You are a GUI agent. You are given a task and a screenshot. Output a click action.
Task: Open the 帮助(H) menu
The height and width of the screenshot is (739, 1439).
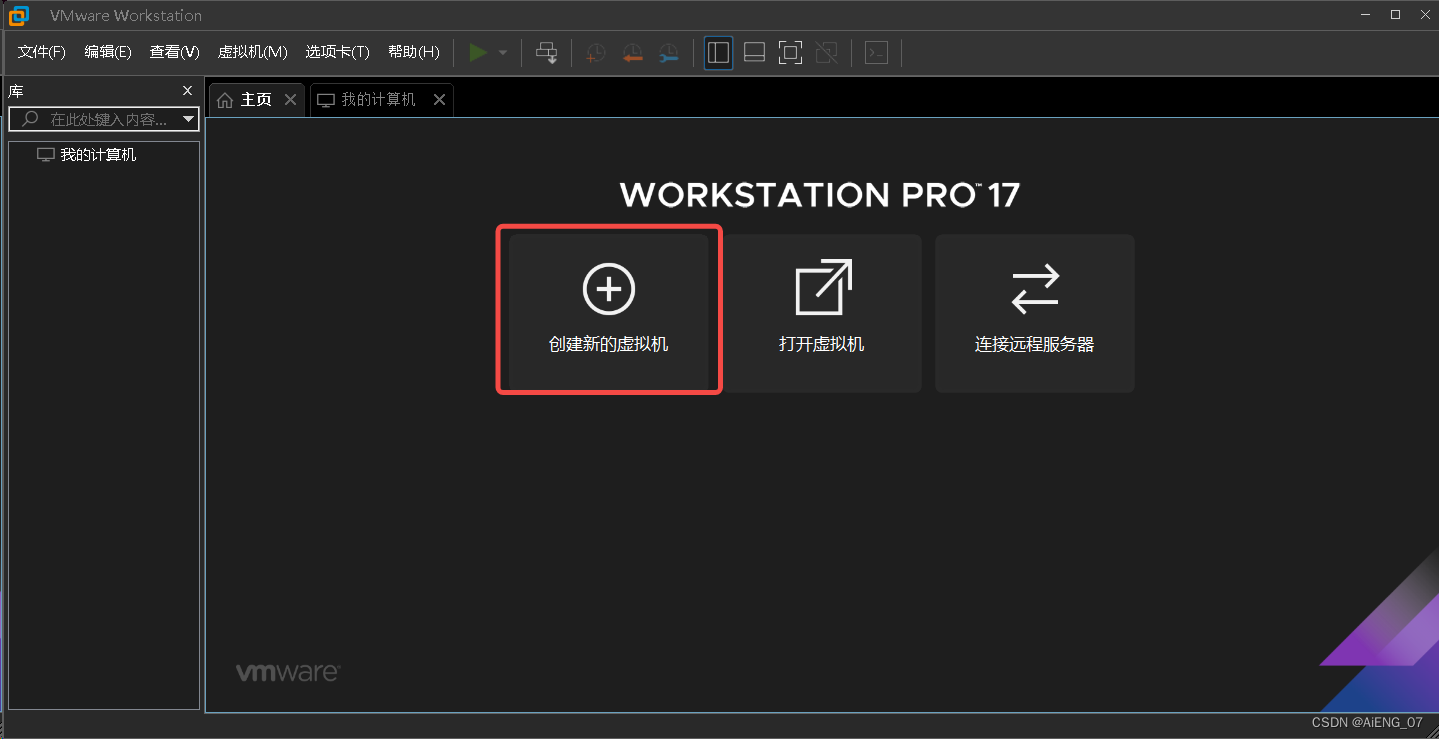[414, 52]
